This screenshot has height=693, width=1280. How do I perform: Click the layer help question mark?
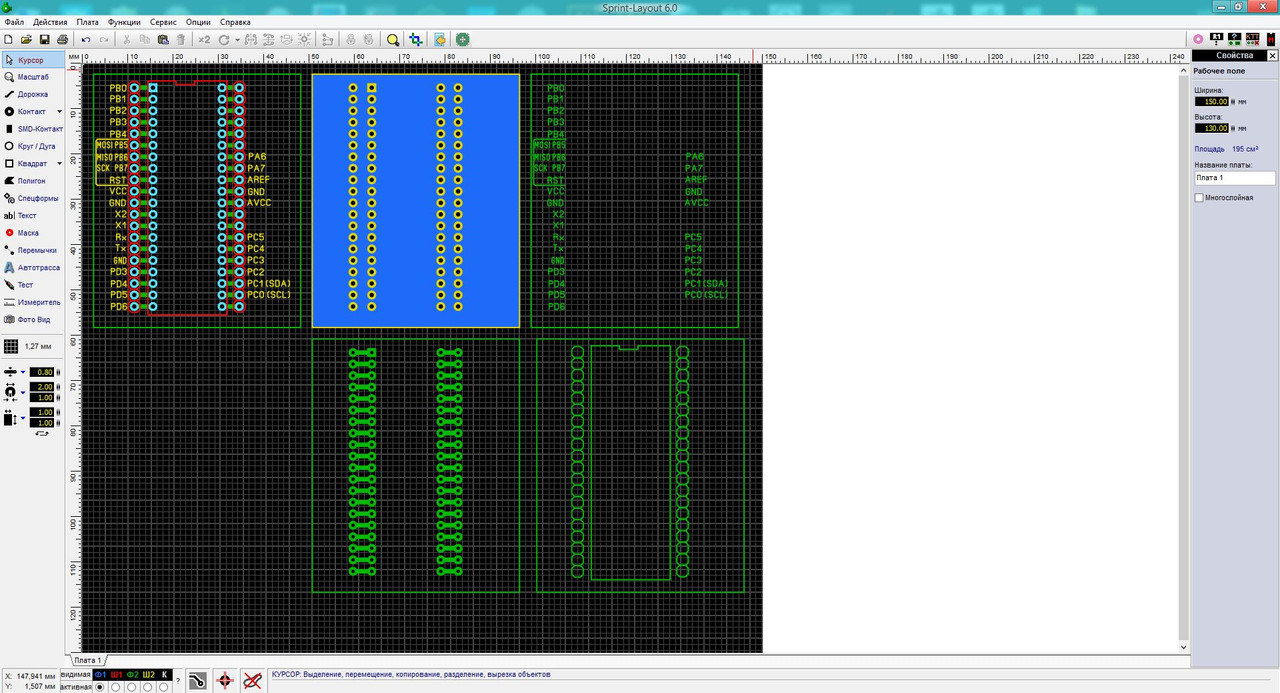point(178,681)
